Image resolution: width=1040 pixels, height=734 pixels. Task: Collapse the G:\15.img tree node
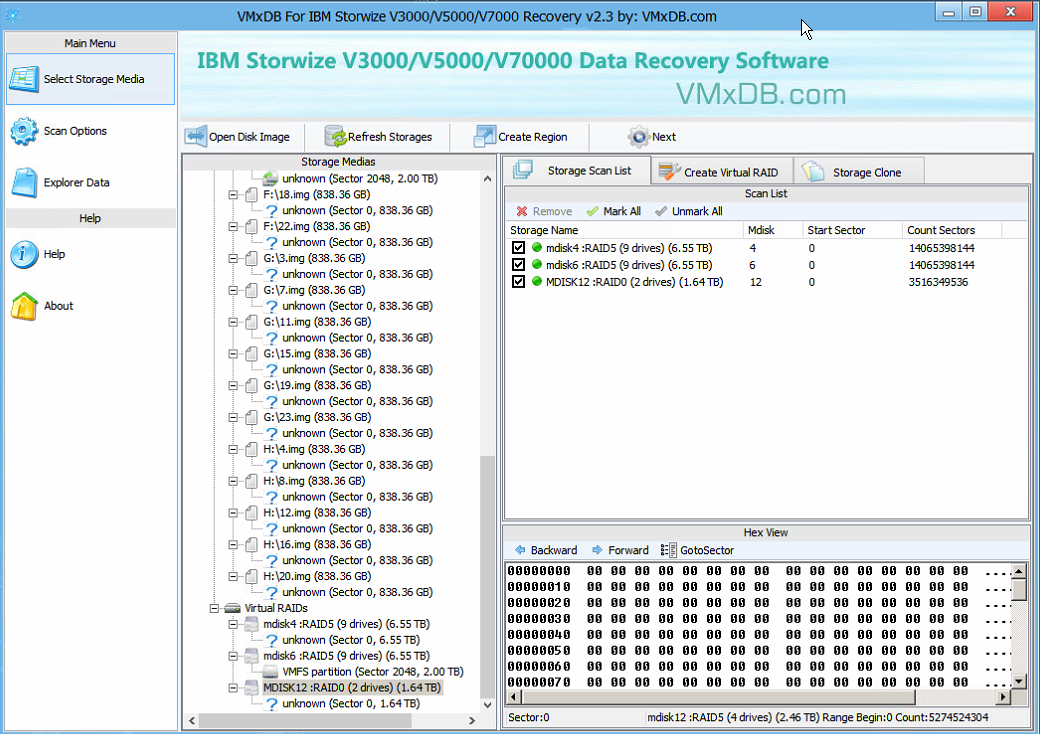233,354
